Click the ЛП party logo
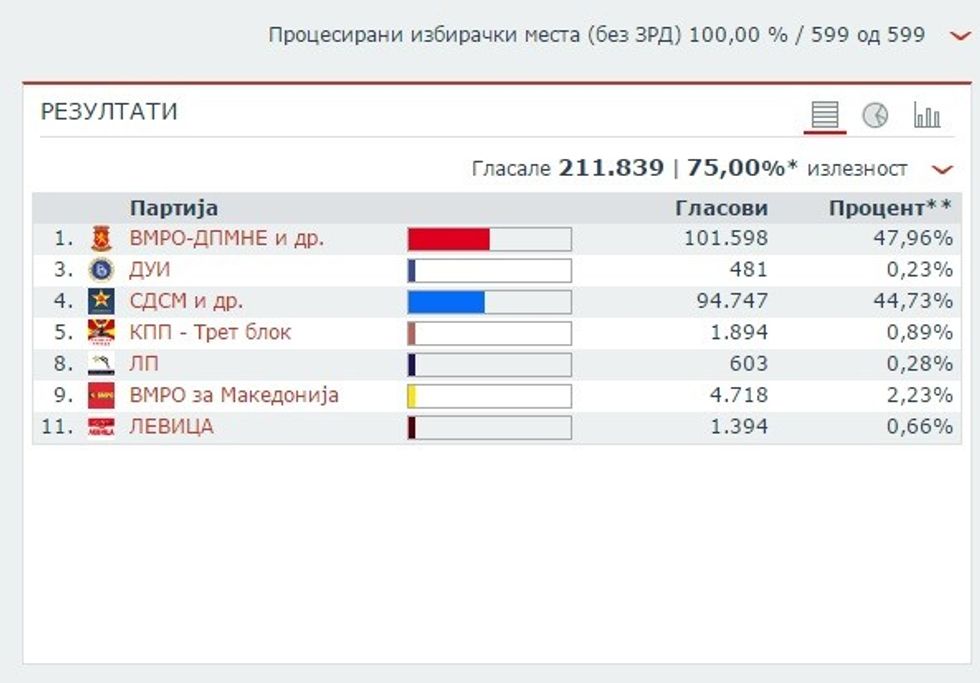 pyautogui.click(x=101, y=364)
